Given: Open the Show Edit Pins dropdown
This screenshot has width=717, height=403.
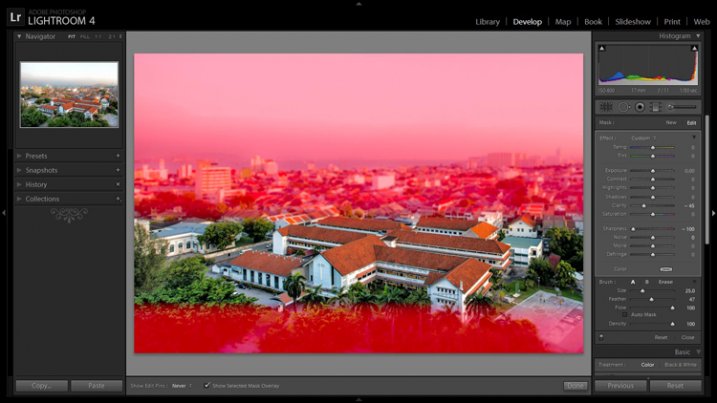Looking at the screenshot, I should [x=181, y=385].
